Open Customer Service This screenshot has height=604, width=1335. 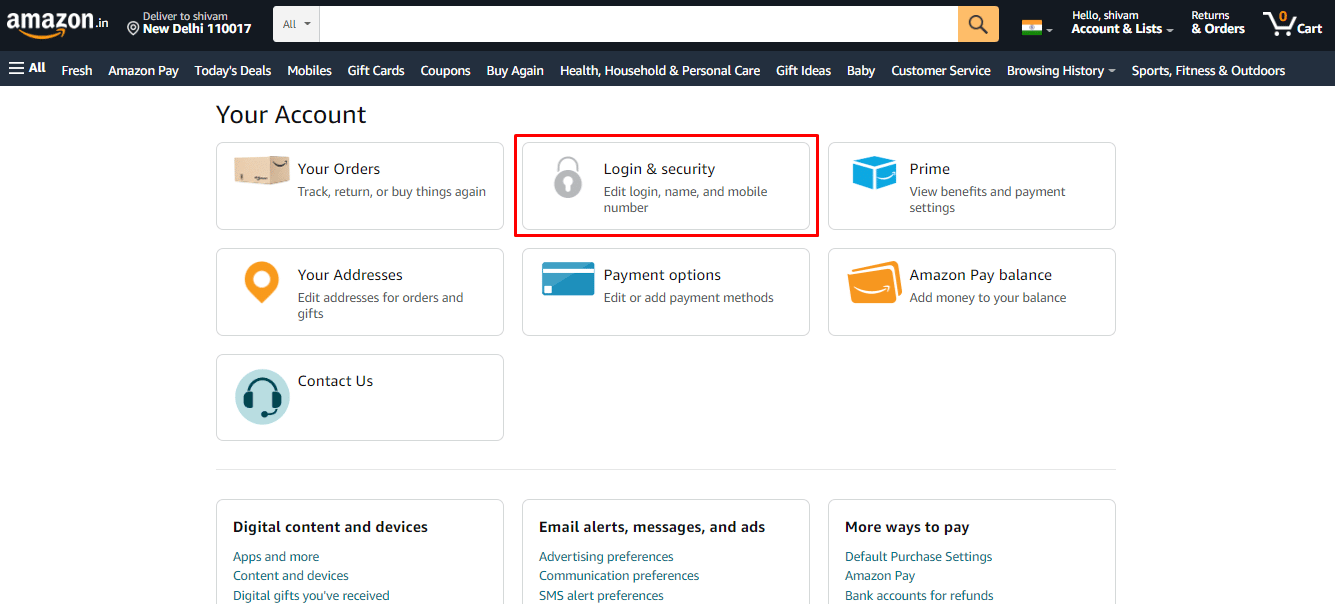[x=941, y=70]
